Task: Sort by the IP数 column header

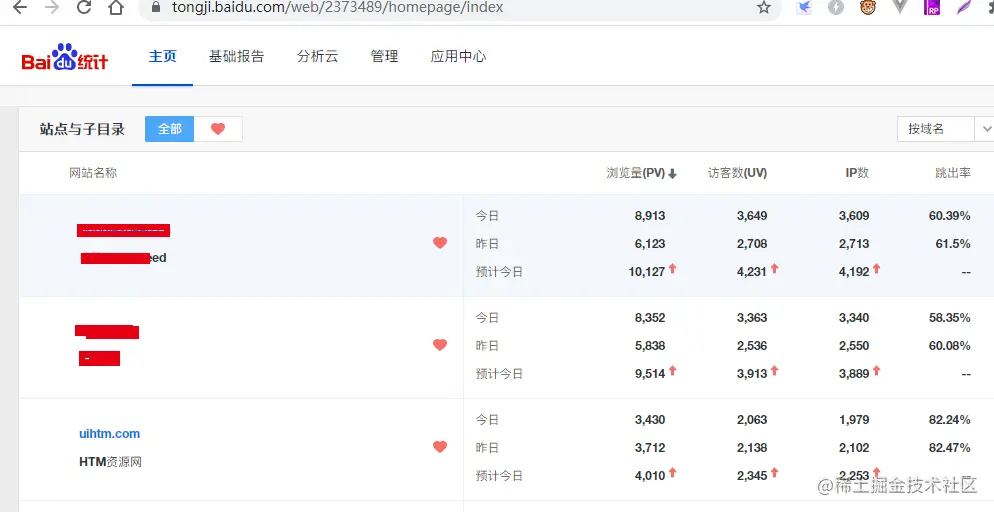Action: [857, 173]
